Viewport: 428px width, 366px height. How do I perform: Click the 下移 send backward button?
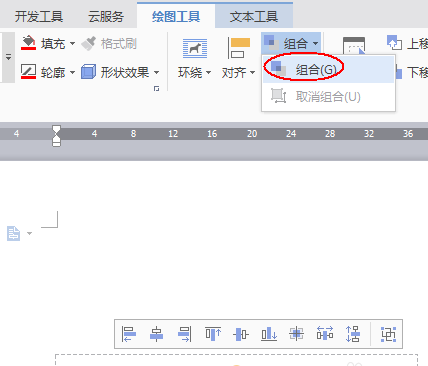tap(412, 72)
